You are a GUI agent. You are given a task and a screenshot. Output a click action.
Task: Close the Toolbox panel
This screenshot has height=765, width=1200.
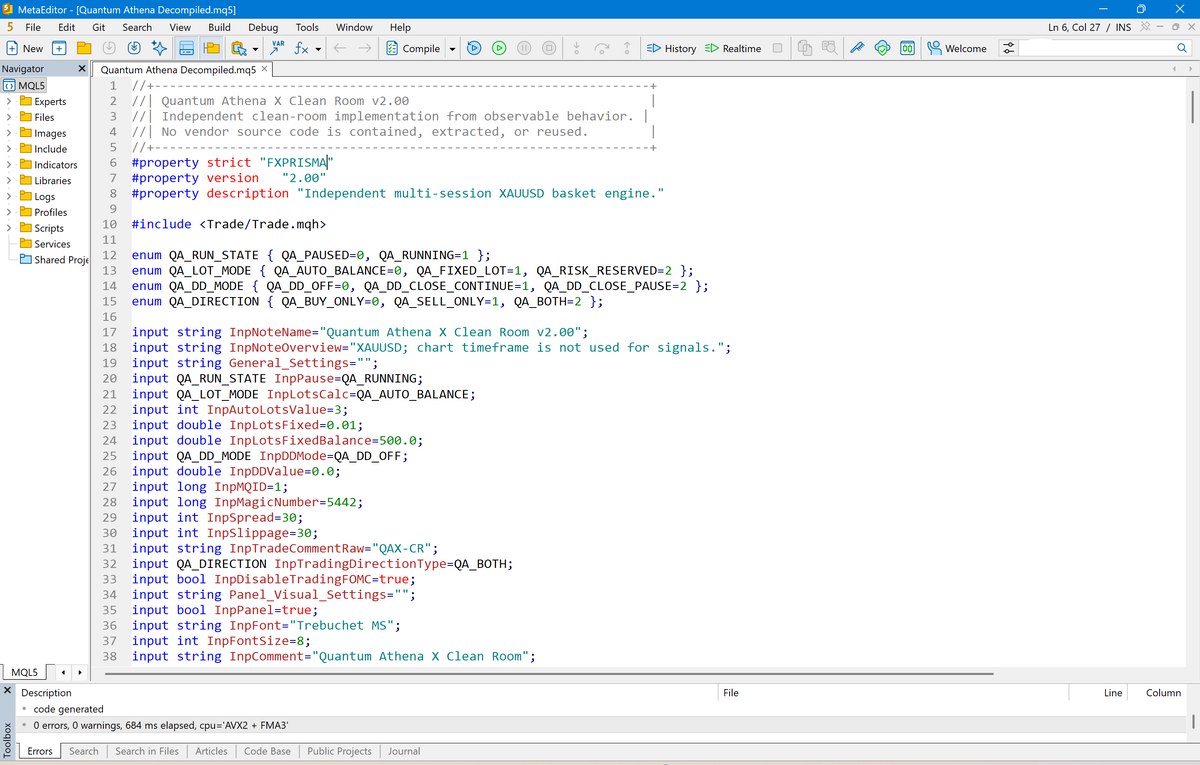pos(7,692)
